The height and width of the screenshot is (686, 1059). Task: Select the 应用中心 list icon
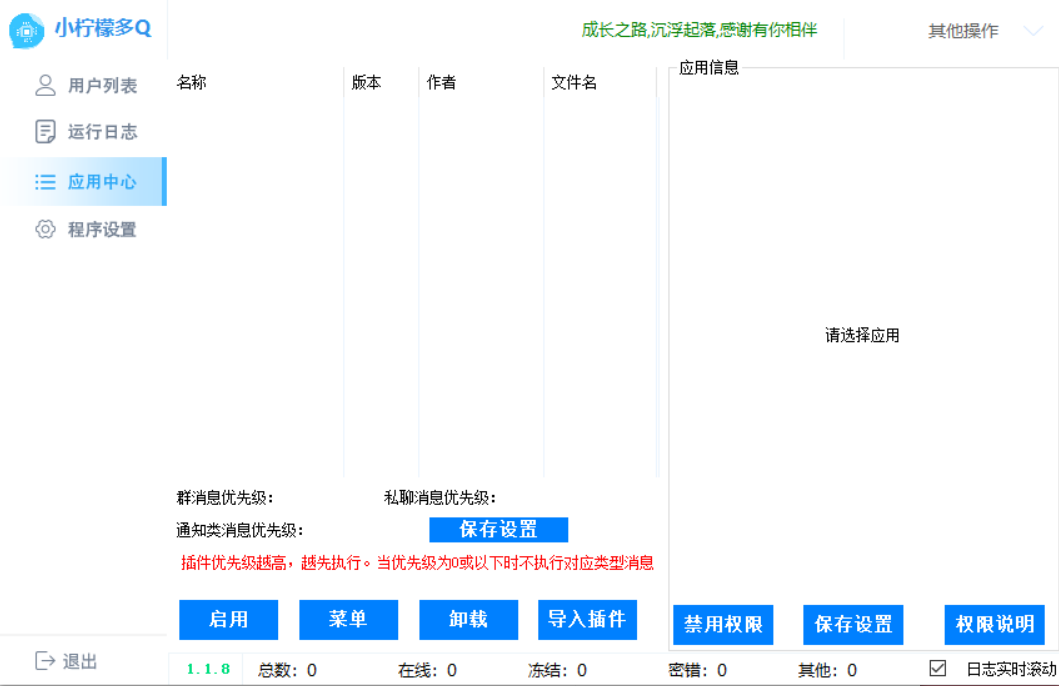click(x=44, y=181)
